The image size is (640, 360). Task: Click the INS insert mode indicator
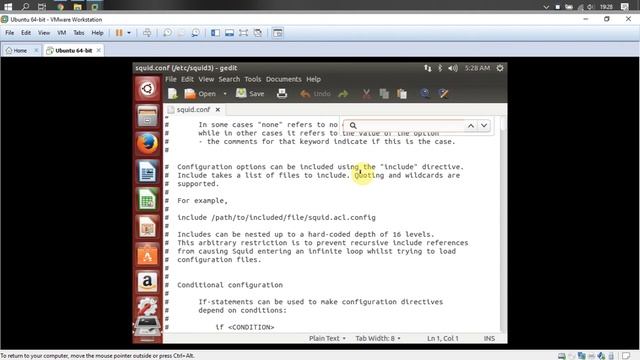click(489, 338)
